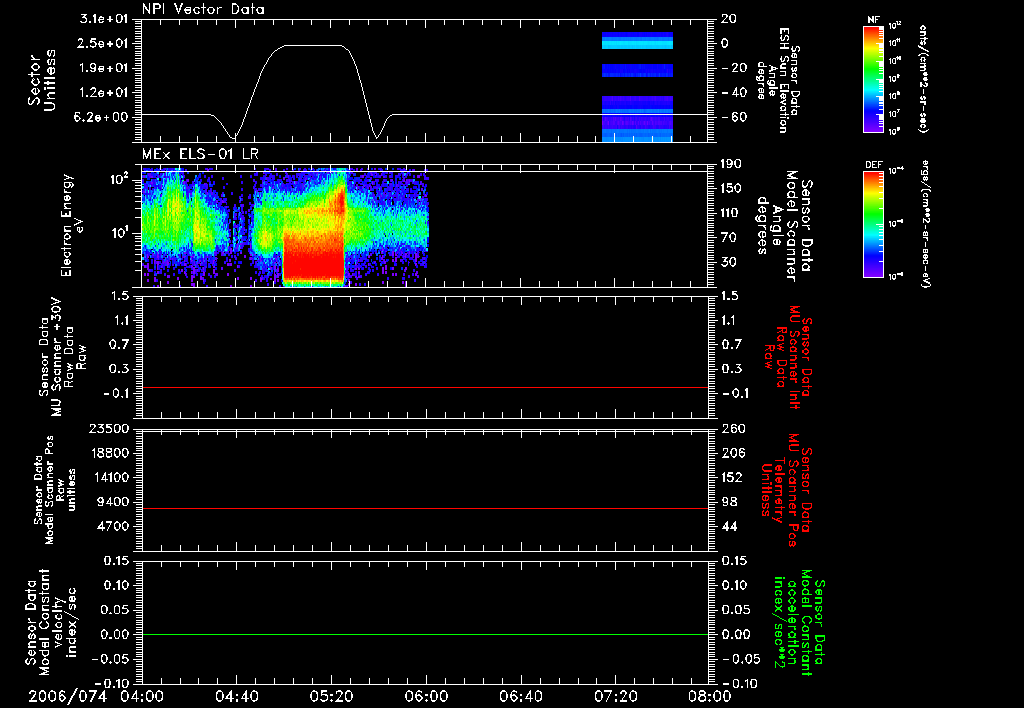Select the 'NPI Vector Data' panel title
This screenshot has height=708, width=1024.
pos(203,9)
